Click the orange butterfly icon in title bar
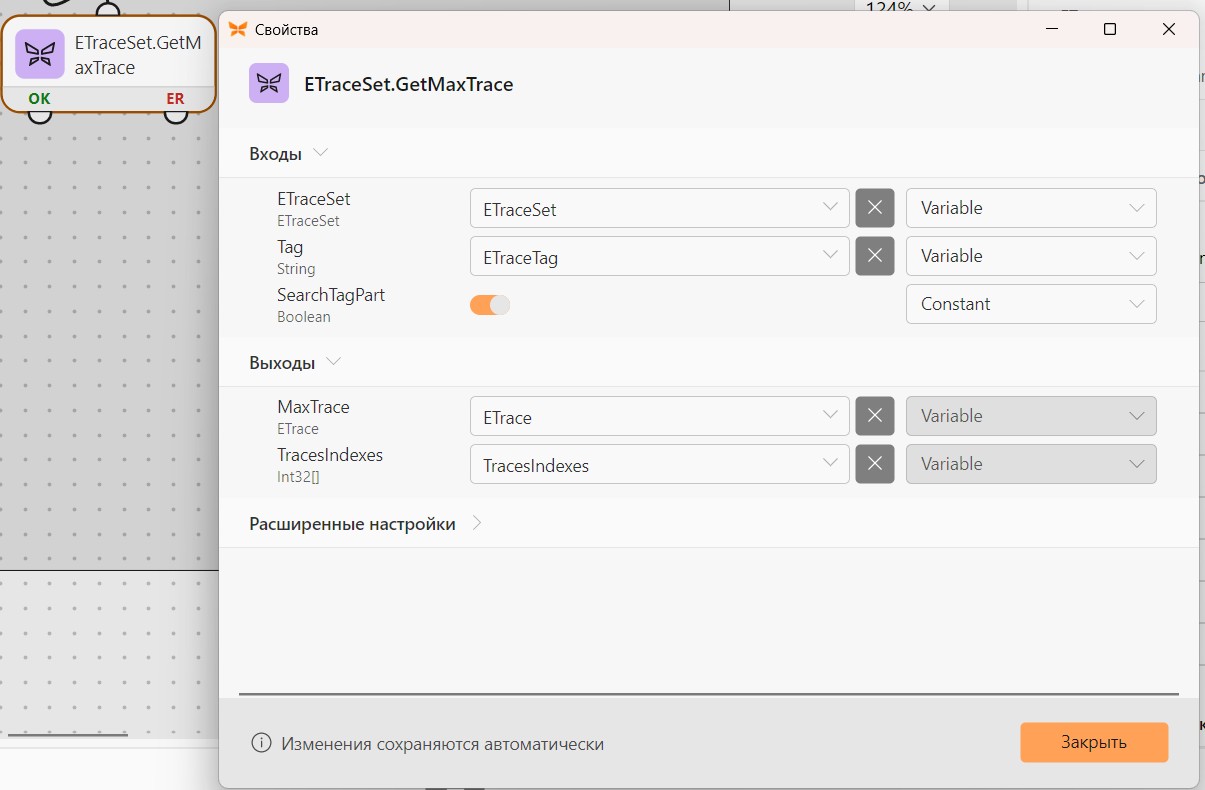Screen dimensions: 1205x790 point(238,29)
